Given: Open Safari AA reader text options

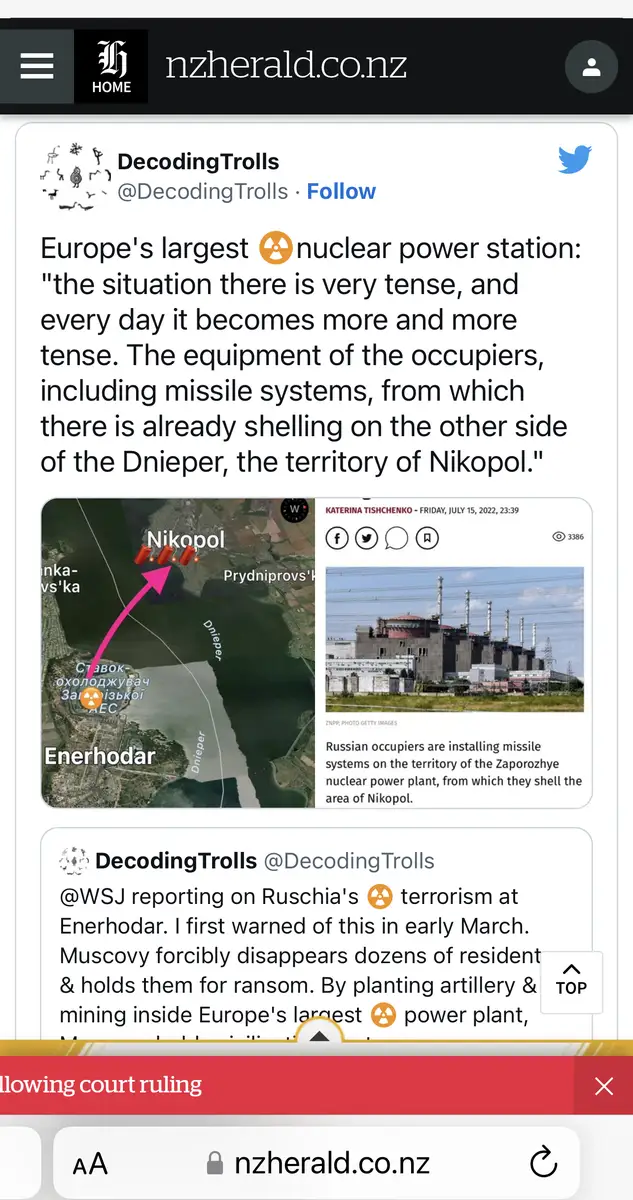Looking at the screenshot, I should click(x=91, y=1164).
